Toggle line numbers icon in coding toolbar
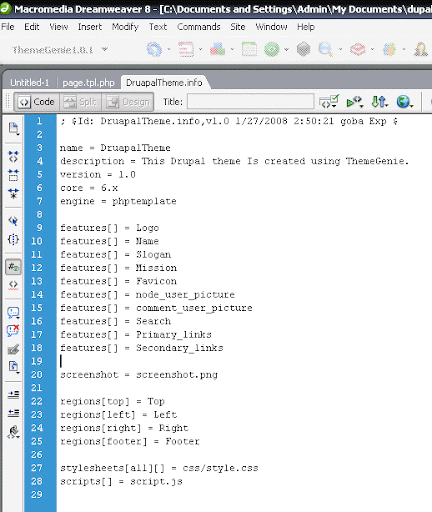The width and height of the screenshot is (432, 512). point(13,267)
